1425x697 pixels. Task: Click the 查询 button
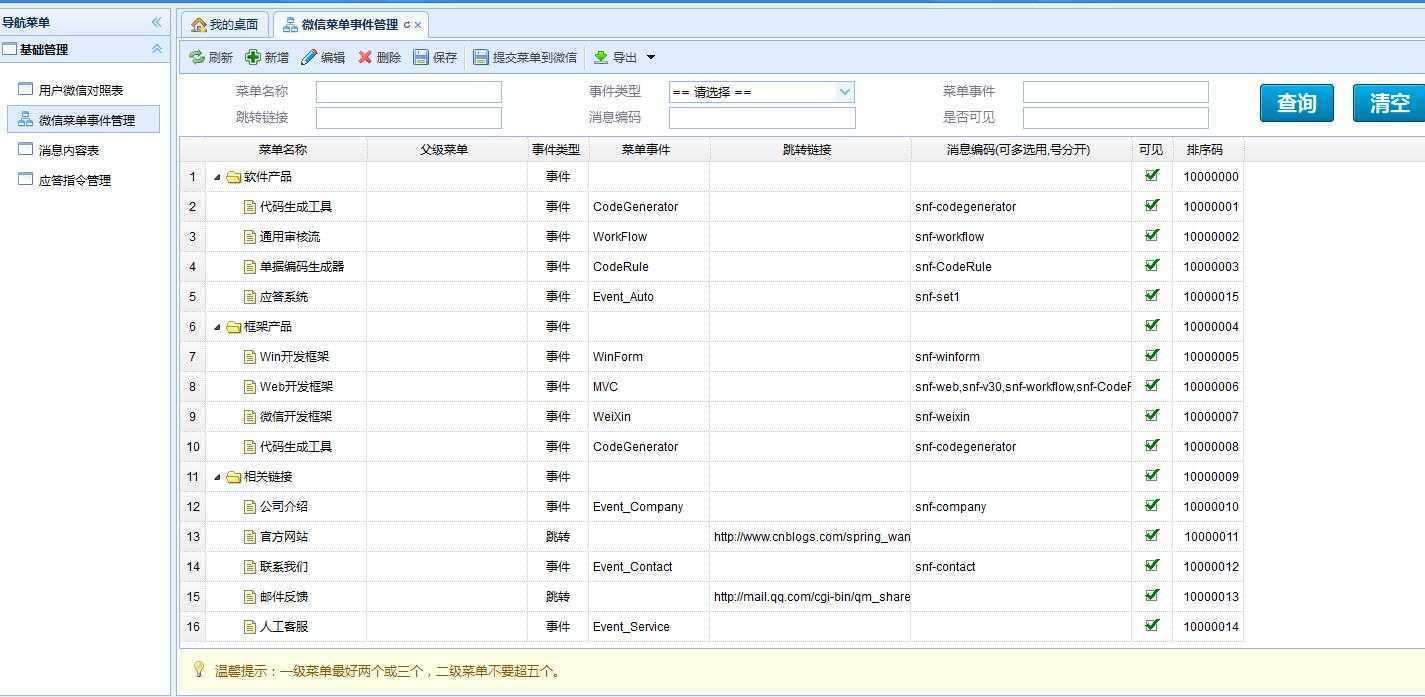coord(1297,102)
